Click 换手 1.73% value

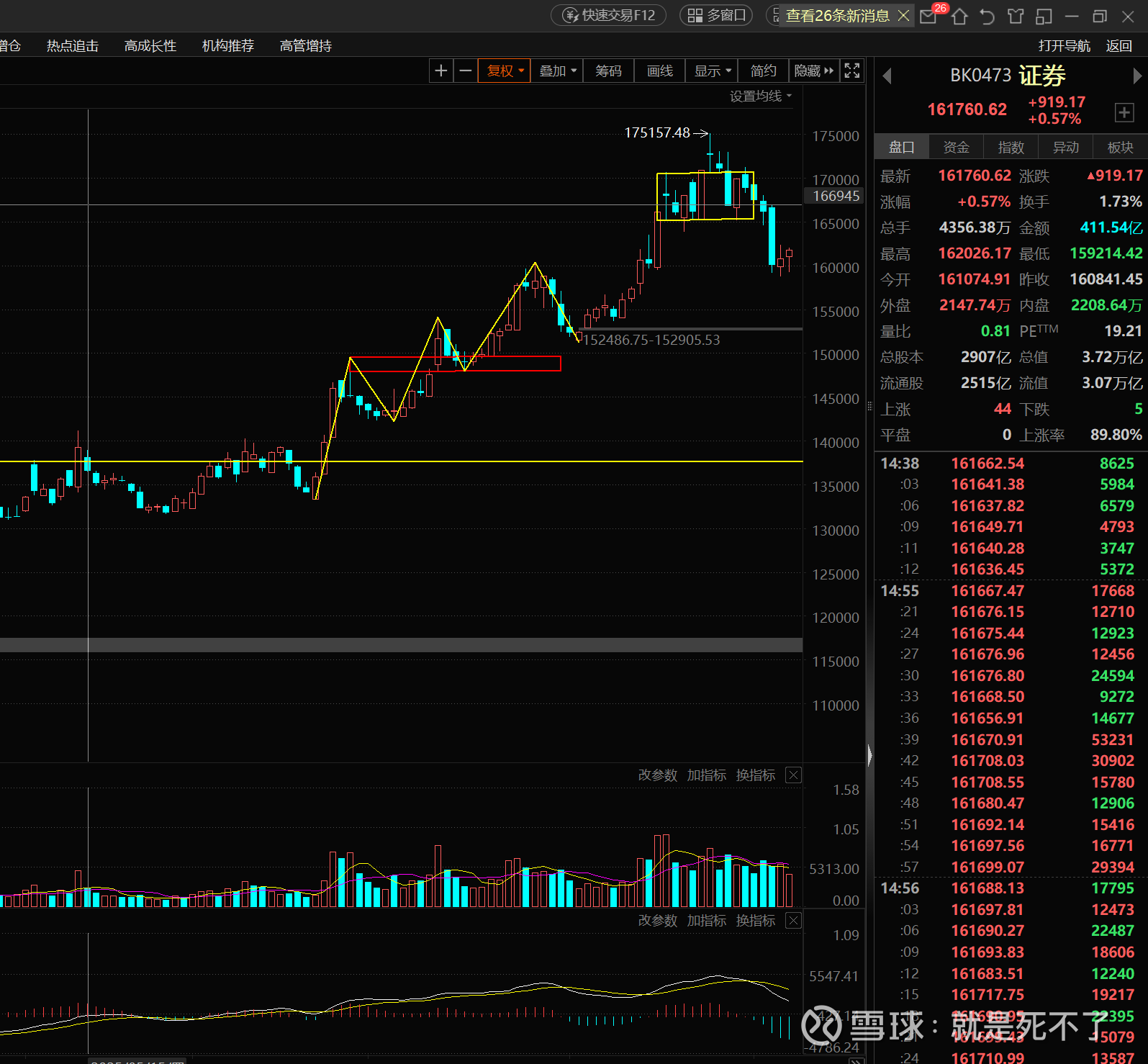click(x=1120, y=202)
